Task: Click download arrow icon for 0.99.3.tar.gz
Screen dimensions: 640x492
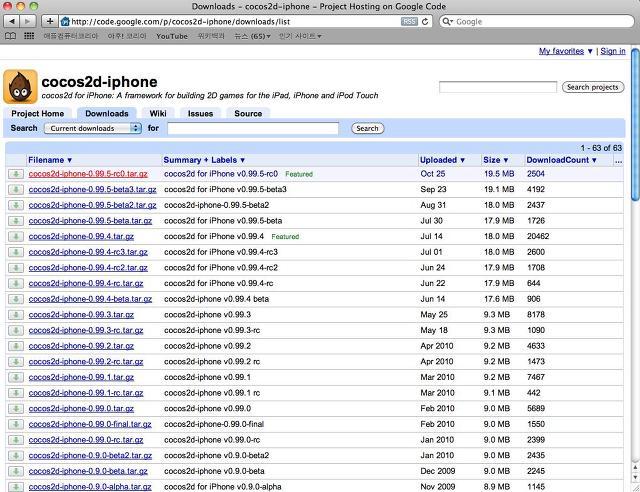Action: coord(16,315)
